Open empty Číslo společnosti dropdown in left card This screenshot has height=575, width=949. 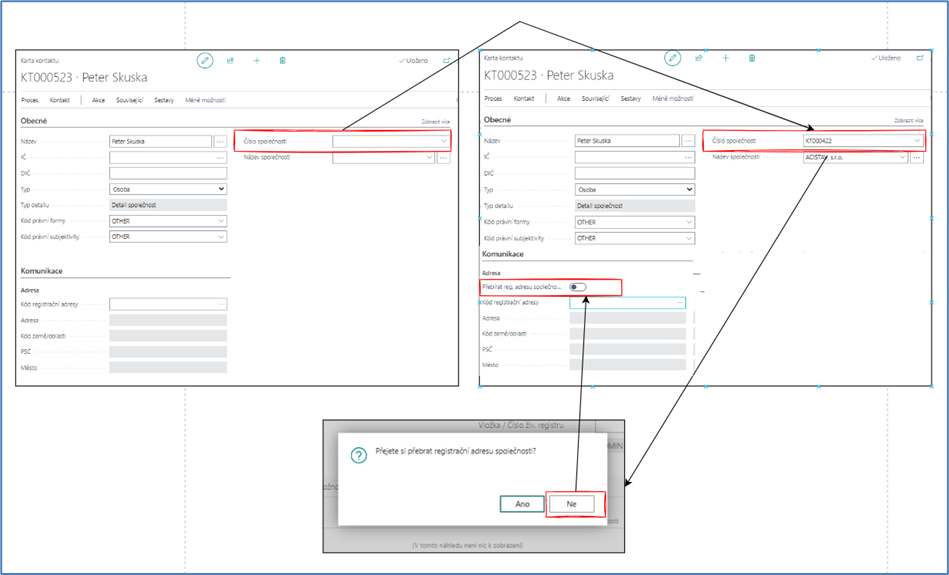point(443,142)
